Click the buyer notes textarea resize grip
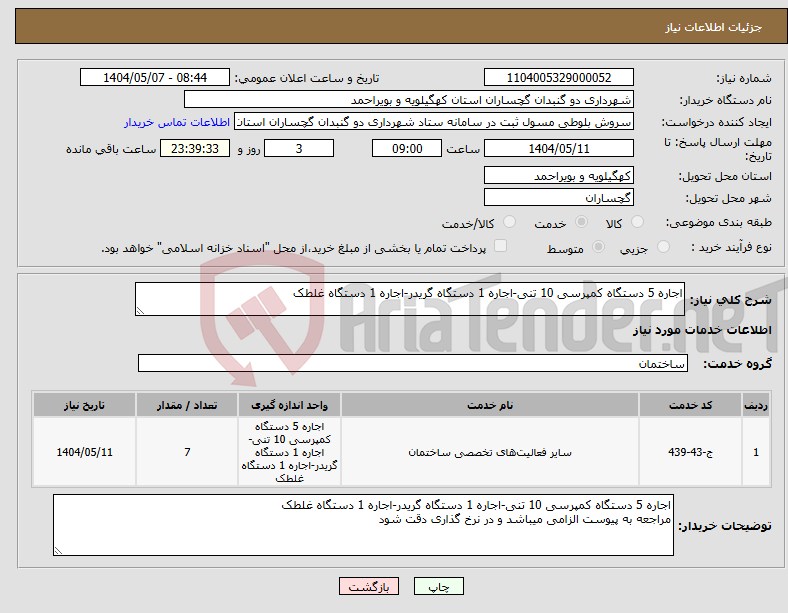This screenshot has width=788, height=613. pos(58,551)
